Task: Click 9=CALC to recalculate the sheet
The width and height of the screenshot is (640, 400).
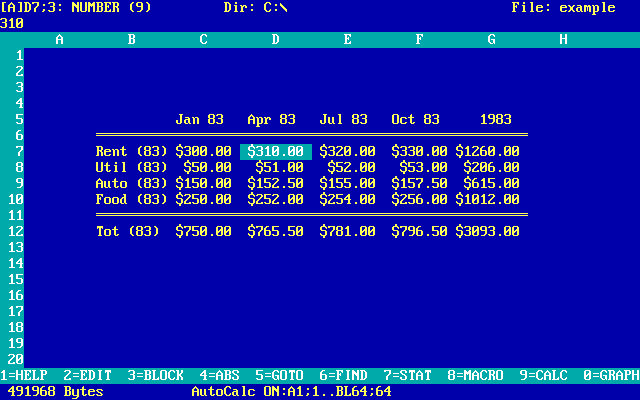Action: [544, 375]
